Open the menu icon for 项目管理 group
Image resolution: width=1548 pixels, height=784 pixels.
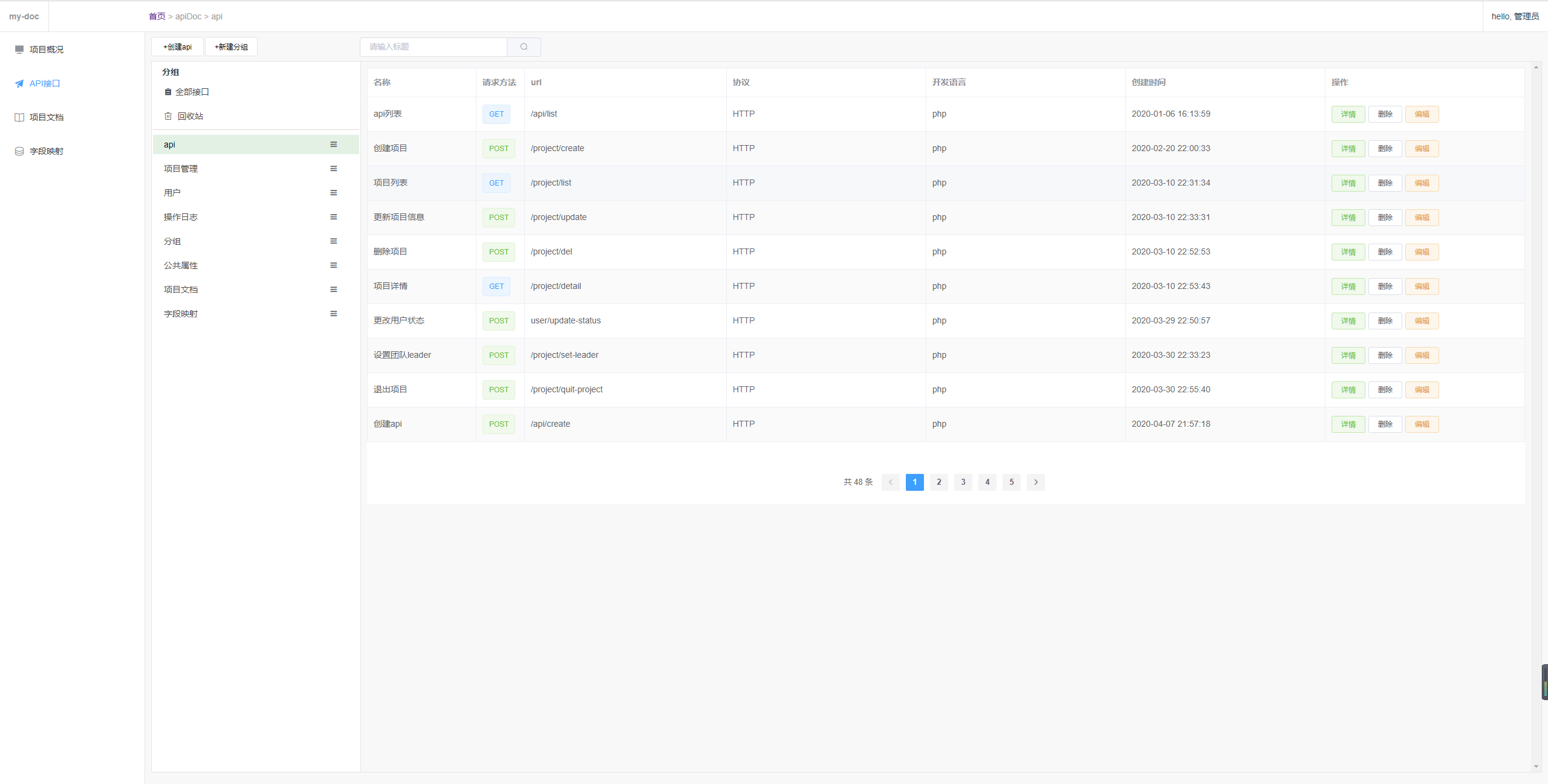[x=333, y=169]
